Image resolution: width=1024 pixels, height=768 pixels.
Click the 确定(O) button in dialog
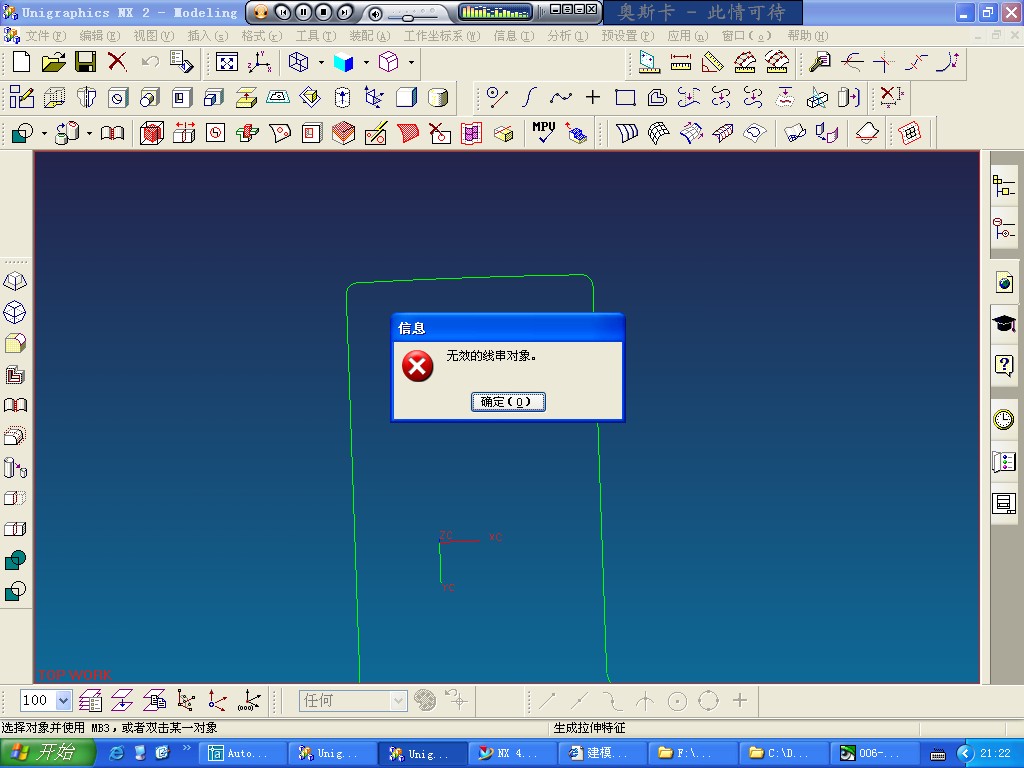[508, 402]
